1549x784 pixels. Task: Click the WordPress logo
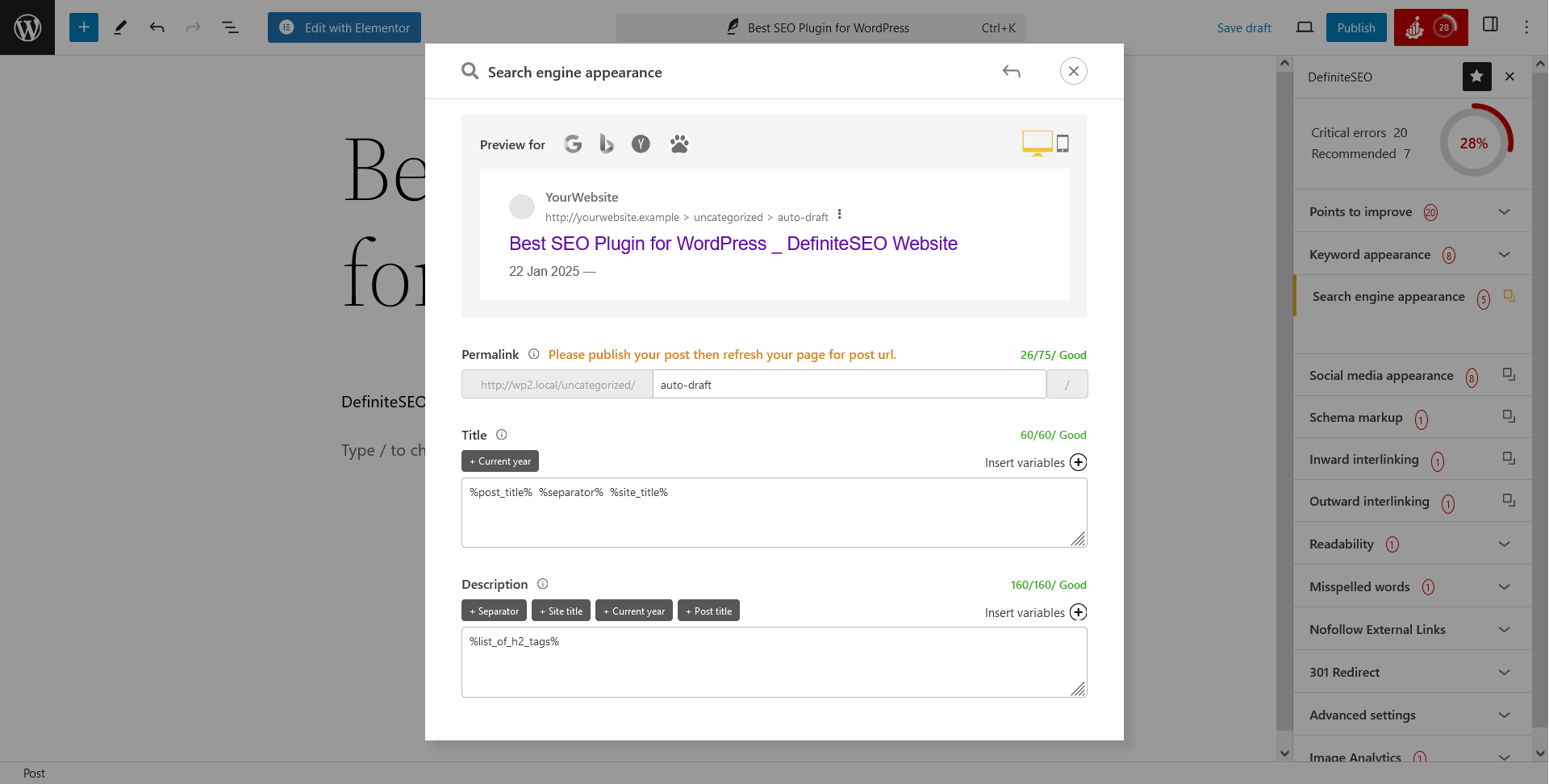27,27
